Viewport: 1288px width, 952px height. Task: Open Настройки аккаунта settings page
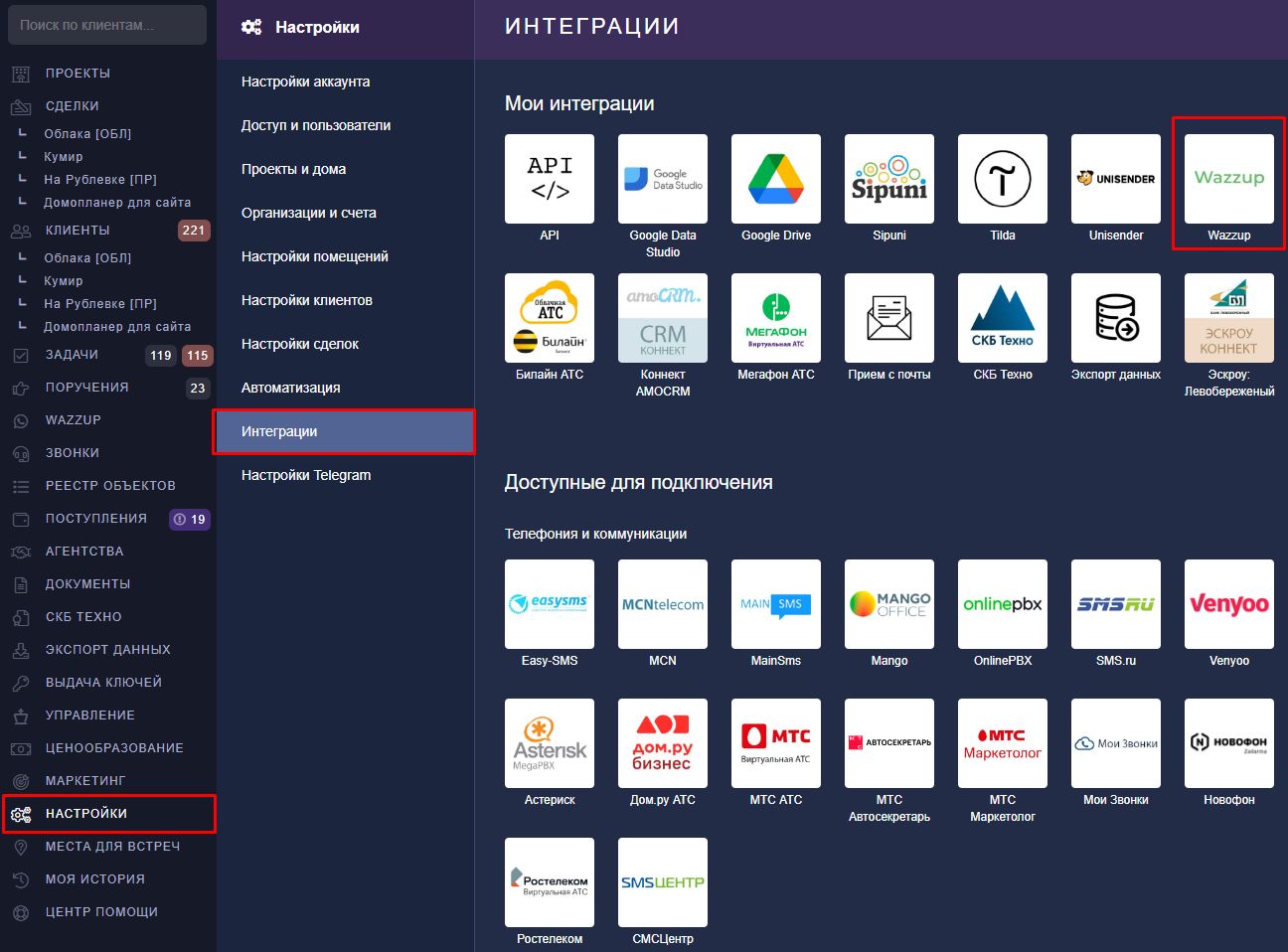(x=345, y=81)
